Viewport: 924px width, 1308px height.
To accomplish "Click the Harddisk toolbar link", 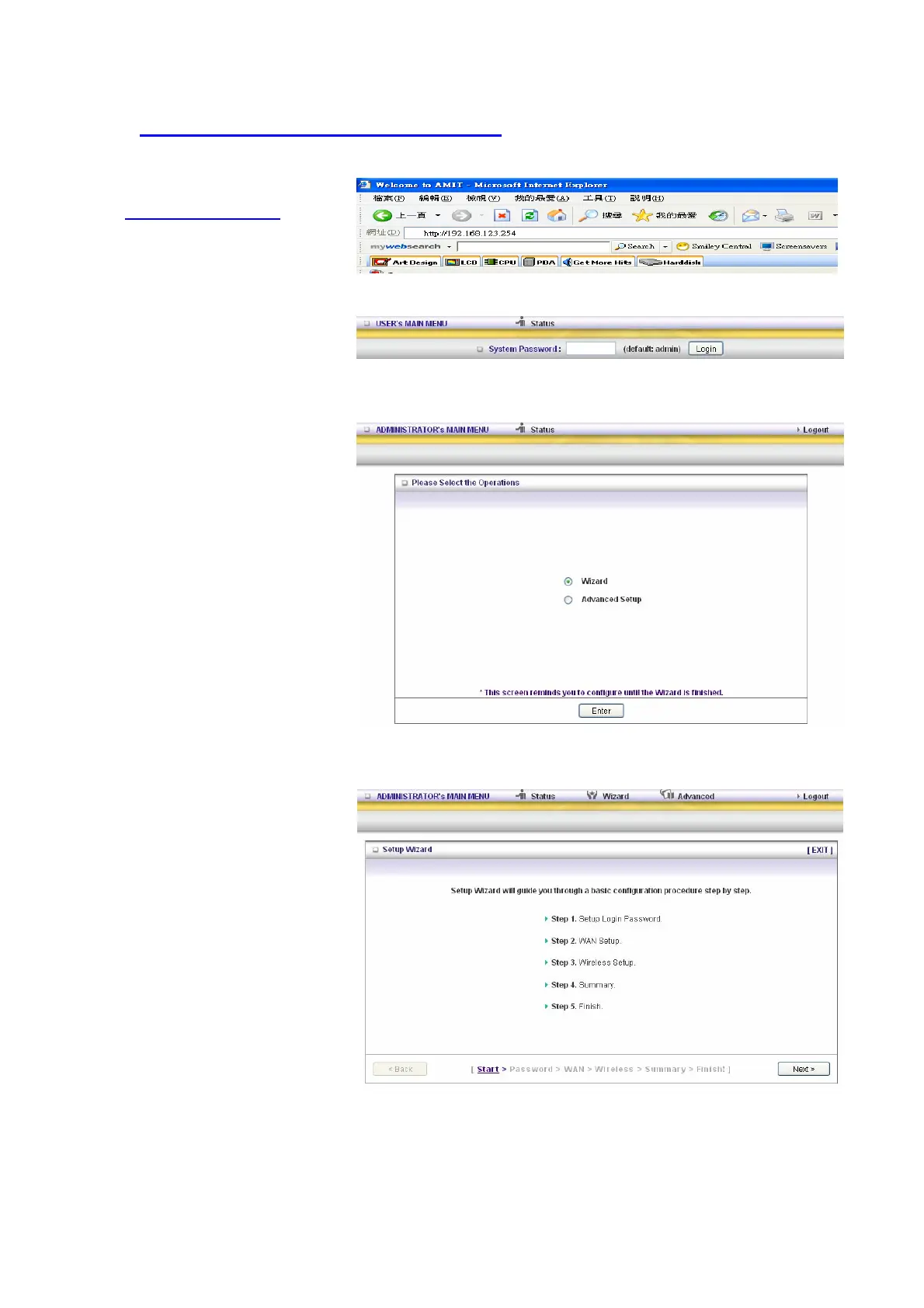I will click(670, 262).
